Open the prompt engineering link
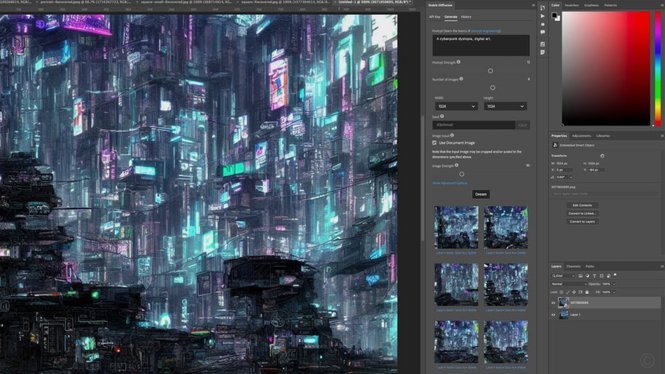665x374 pixels. (486, 31)
